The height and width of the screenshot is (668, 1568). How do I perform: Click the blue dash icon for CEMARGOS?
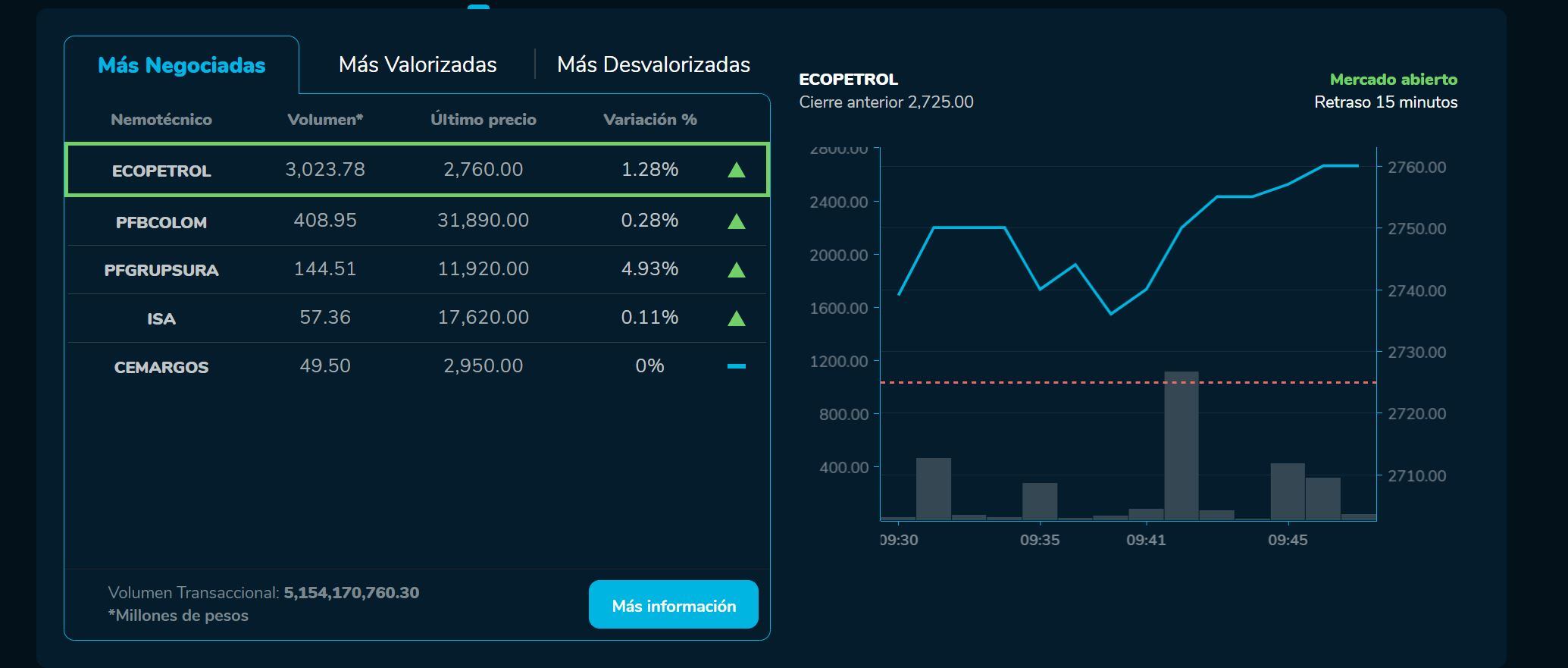[736, 366]
